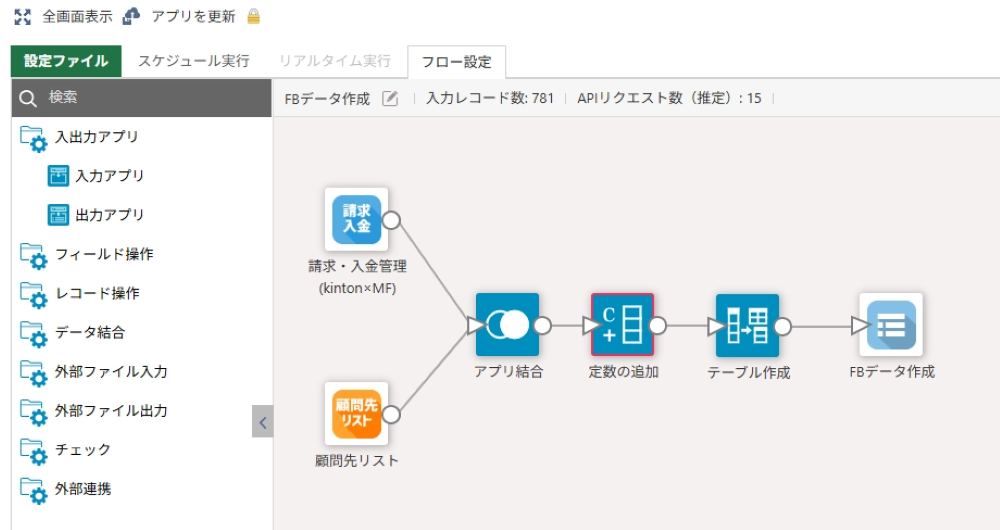Click the APIリクエスト数（推定）: 15 text
The height and width of the screenshot is (530, 1000).
click(x=669, y=98)
